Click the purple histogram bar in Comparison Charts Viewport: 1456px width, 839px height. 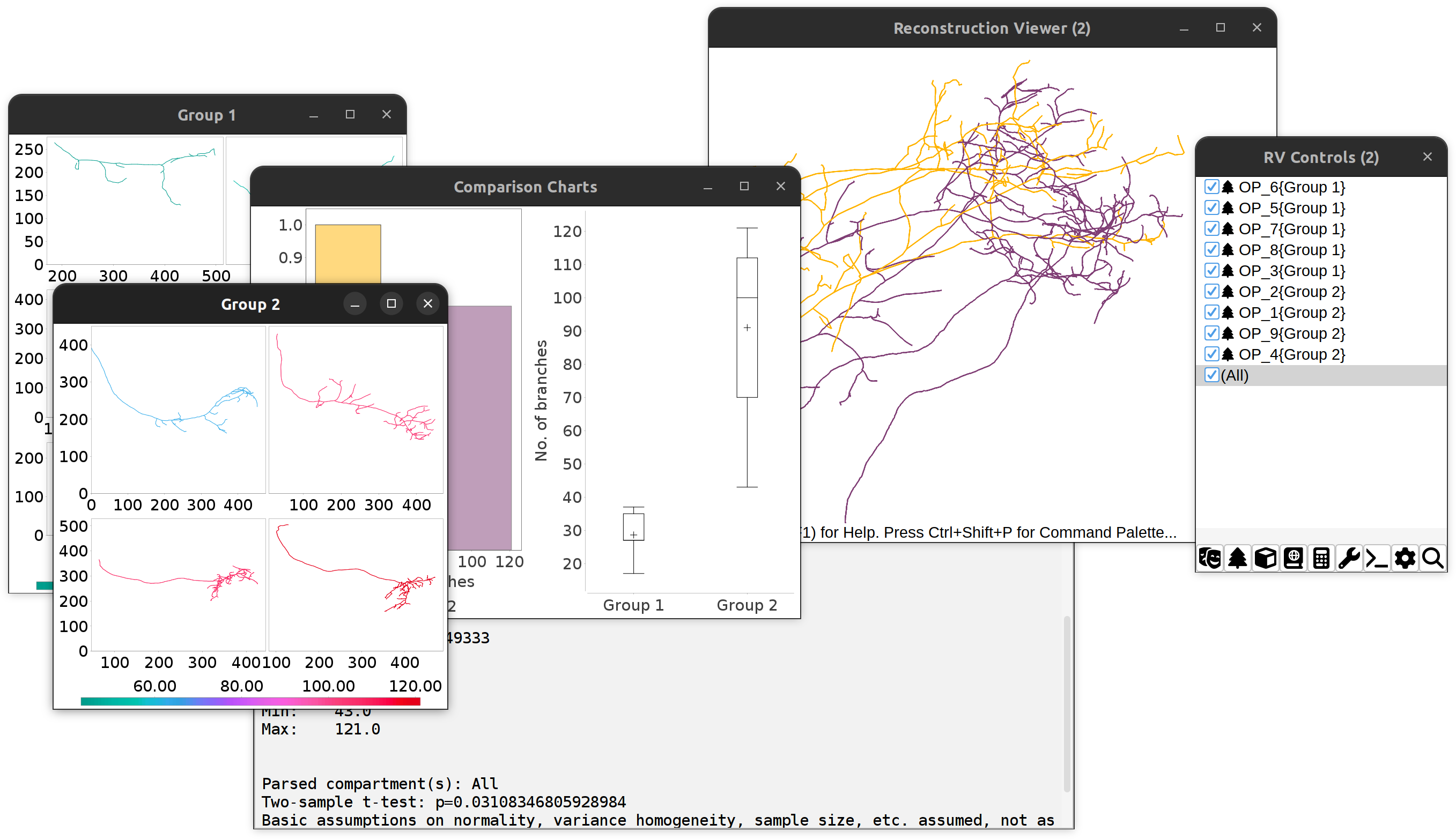(x=479, y=428)
